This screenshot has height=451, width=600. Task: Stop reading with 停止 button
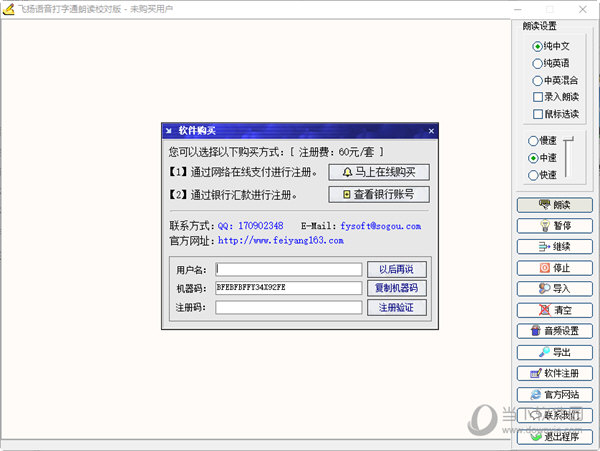(x=554, y=268)
